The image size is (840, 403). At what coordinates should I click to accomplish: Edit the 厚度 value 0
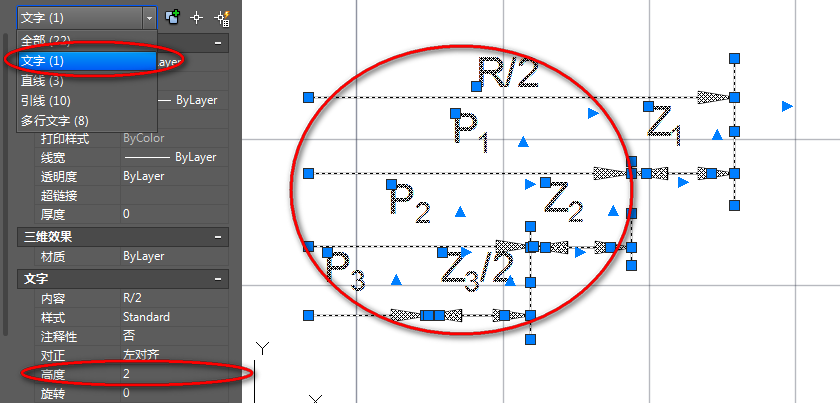click(x=175, y=214)
